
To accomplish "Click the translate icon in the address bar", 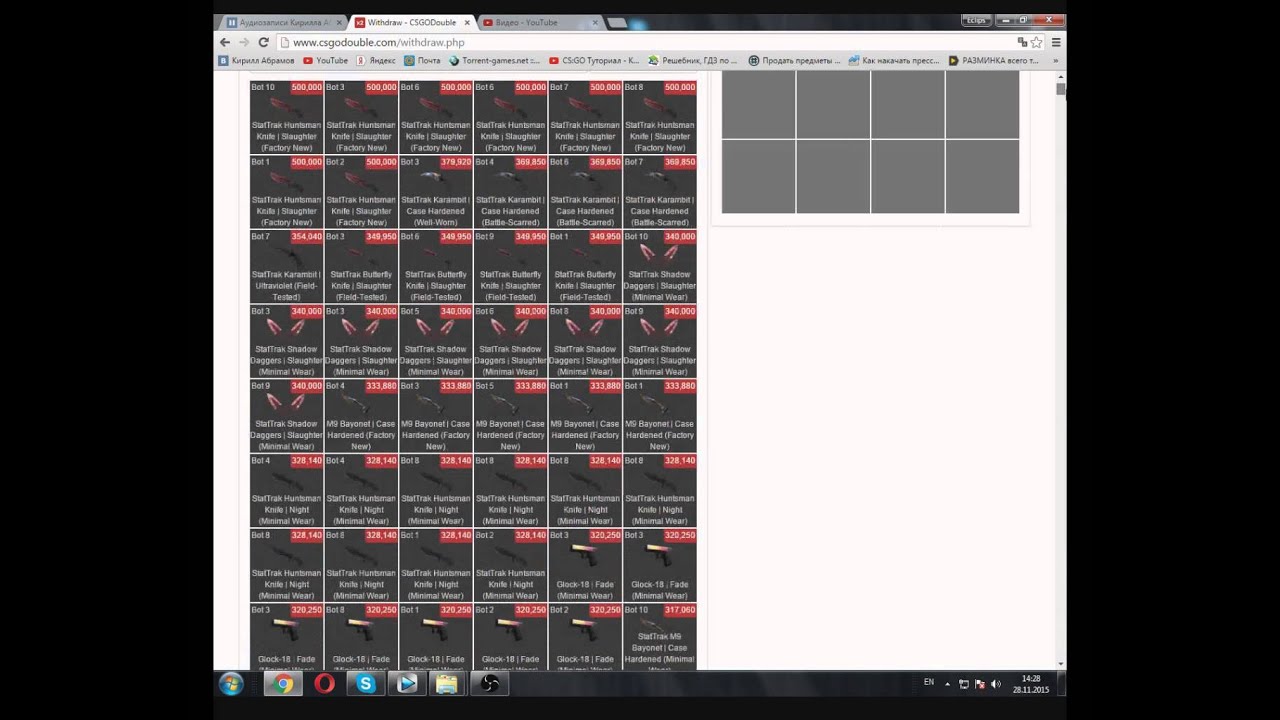I will 1022,42.
